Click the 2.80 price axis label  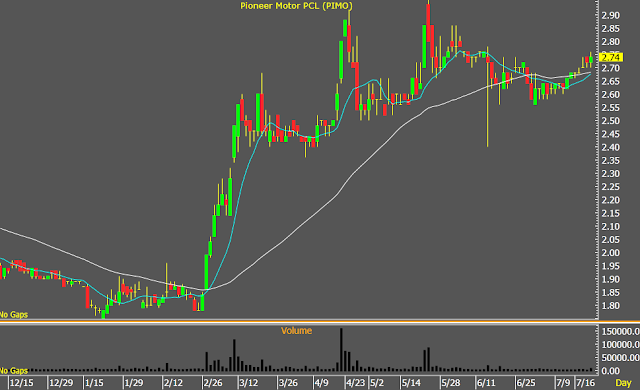[610, 42]
